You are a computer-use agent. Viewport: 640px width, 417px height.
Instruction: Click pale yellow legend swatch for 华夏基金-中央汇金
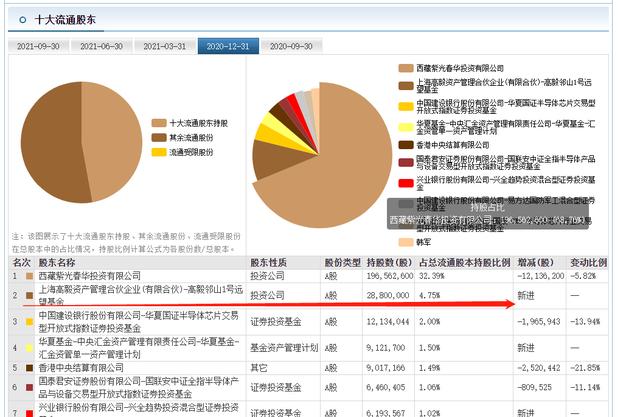[x=406, y=127]
